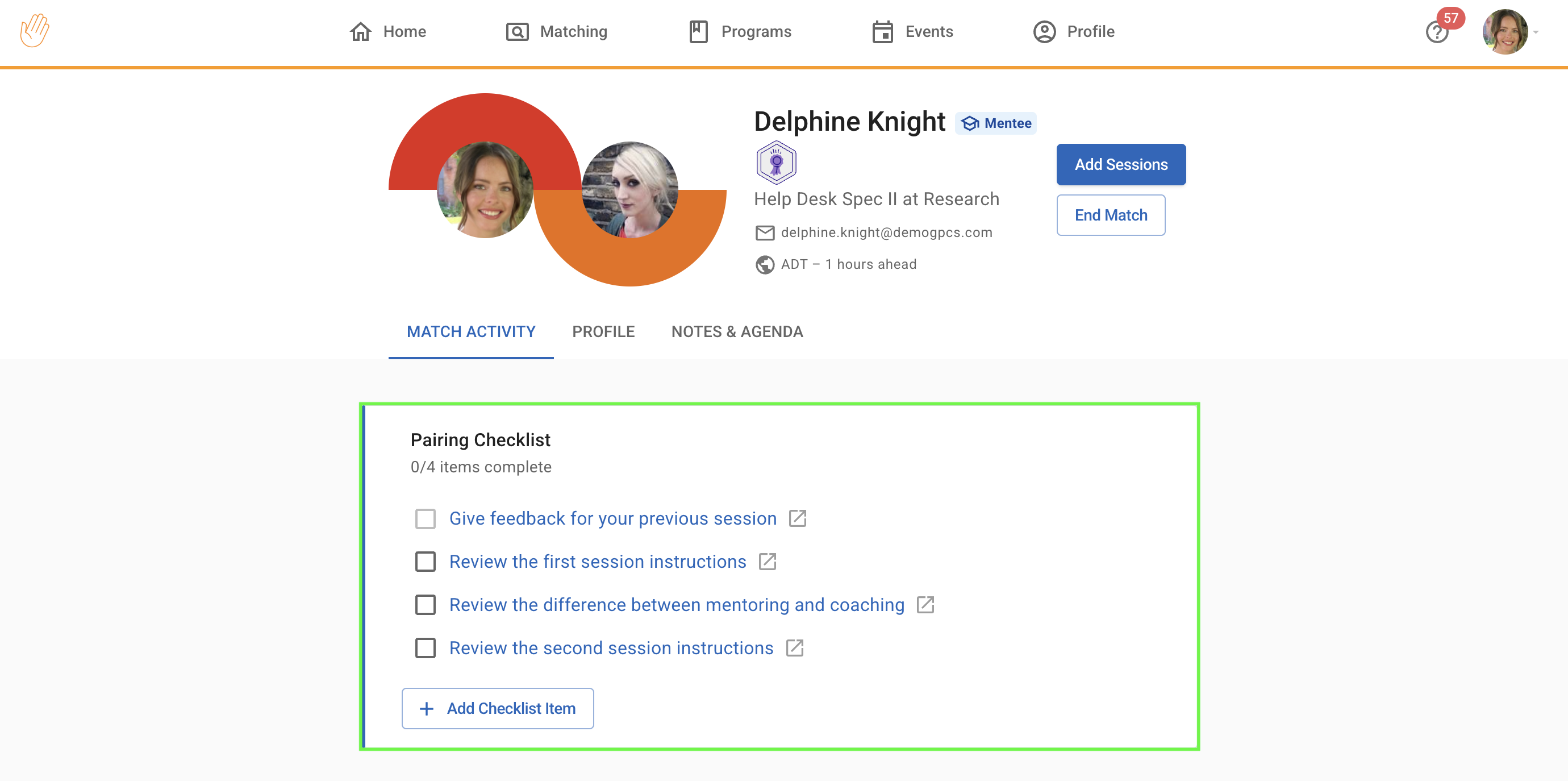This screenshot has height=781, width=1568.
Task: Open the help question mark icon
Action: pyautogui.click(x=1437, y=32)
